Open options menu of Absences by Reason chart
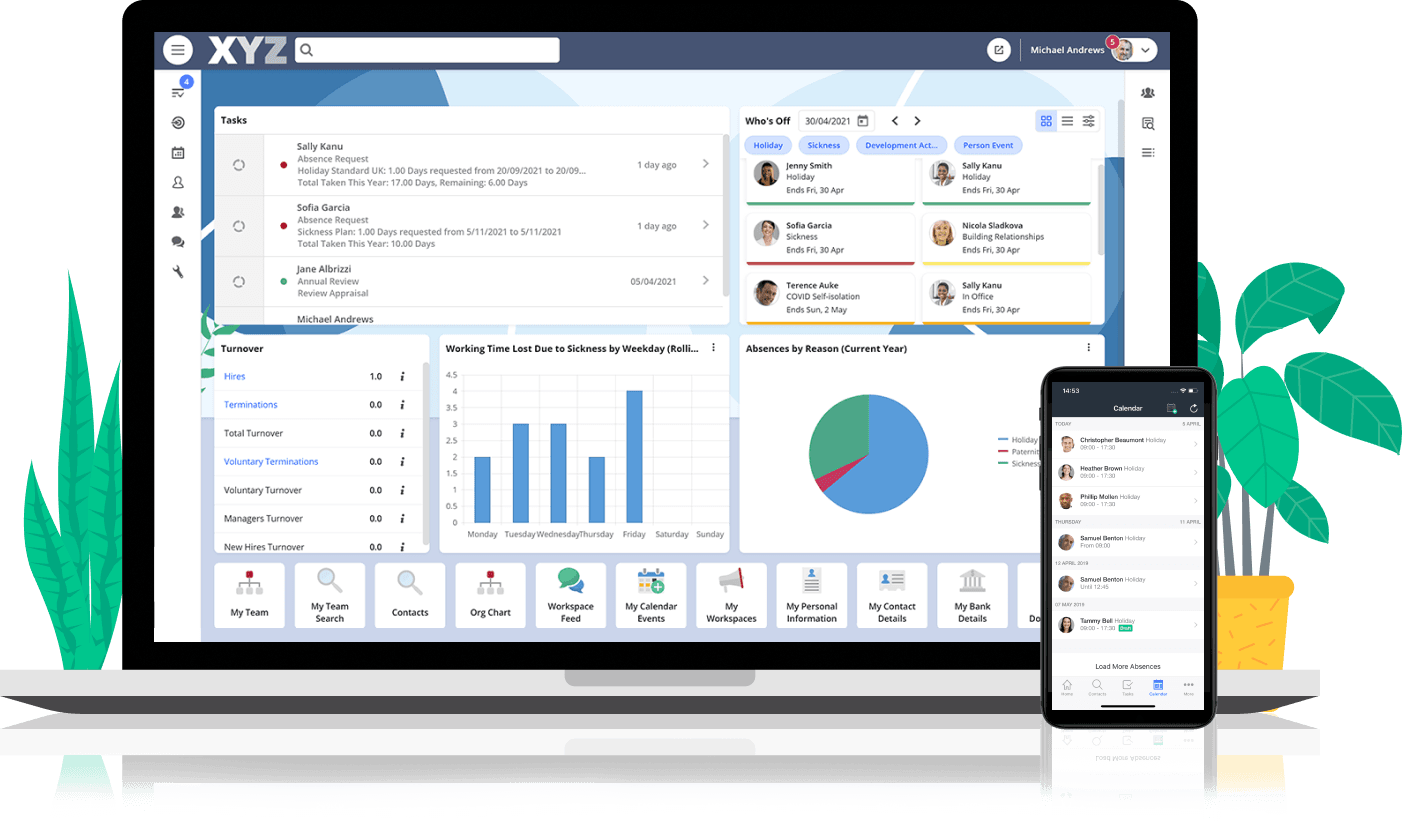 pyautogui.click(x=1089, y=348)
